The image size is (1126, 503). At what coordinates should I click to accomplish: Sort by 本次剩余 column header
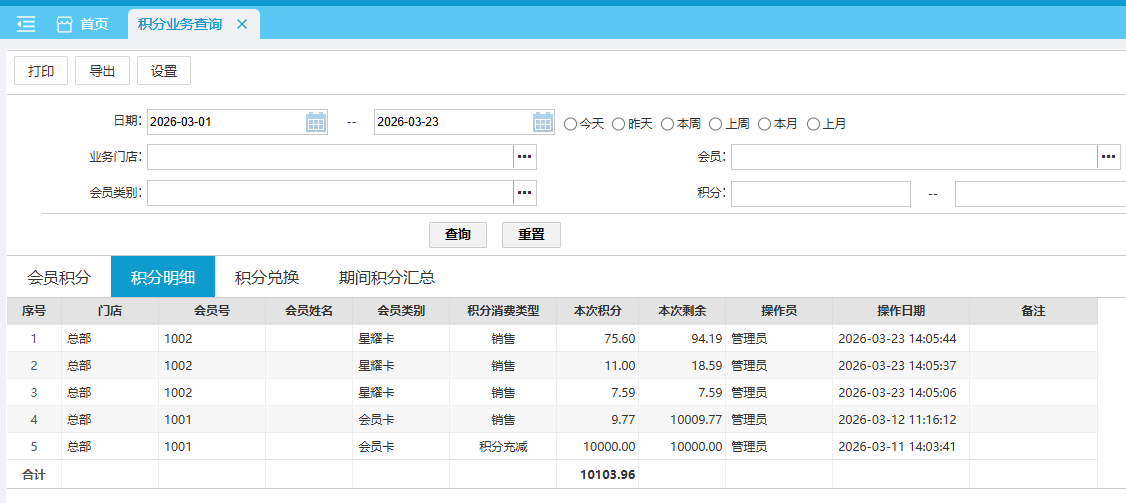682,311
